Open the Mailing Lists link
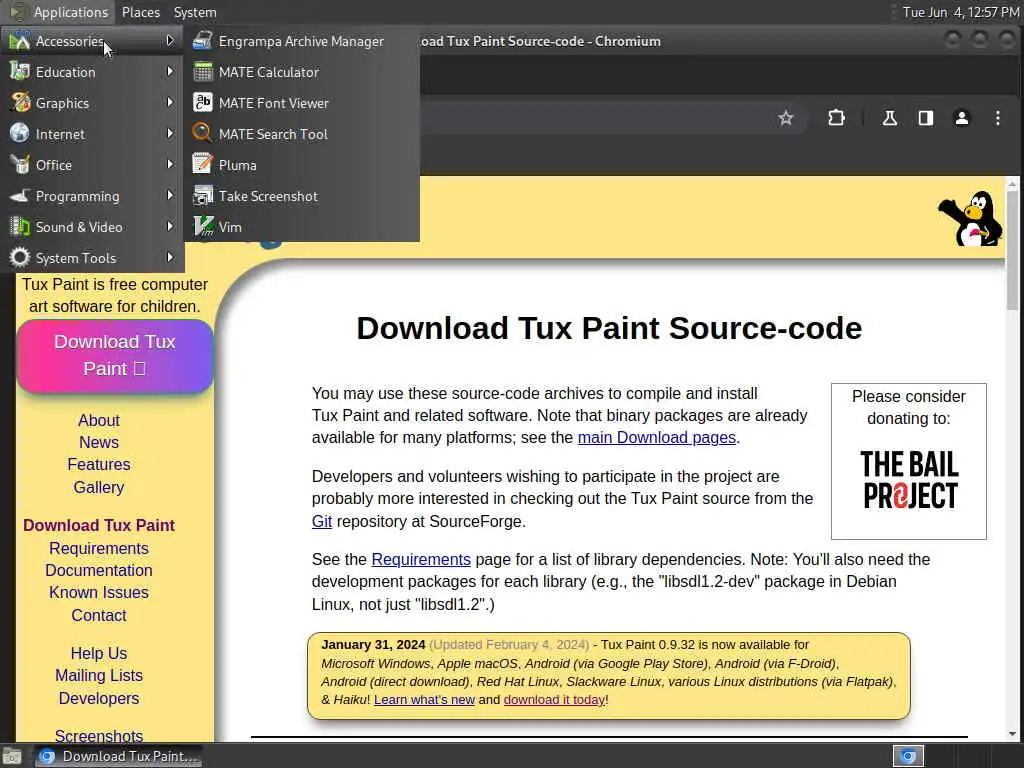The height and width of the screenshot is (768, 1024). click(x=99, y=676)
